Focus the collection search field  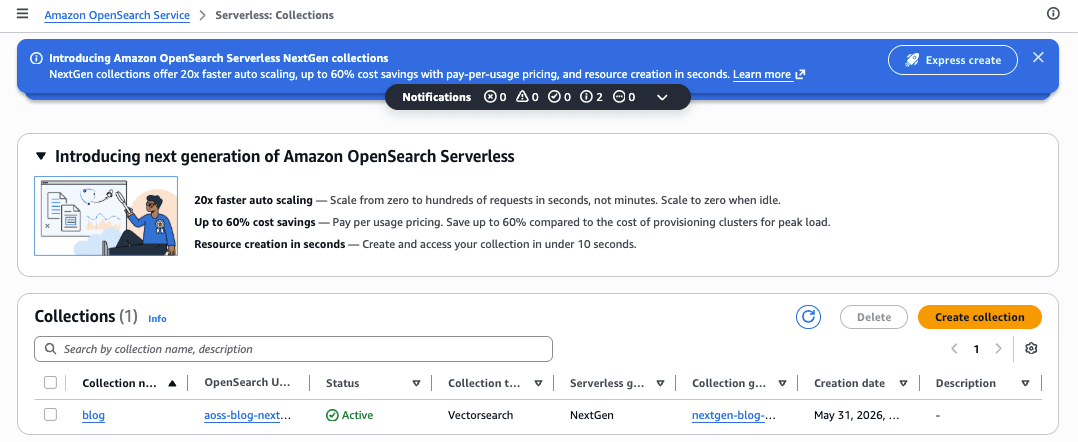point(294,349)
